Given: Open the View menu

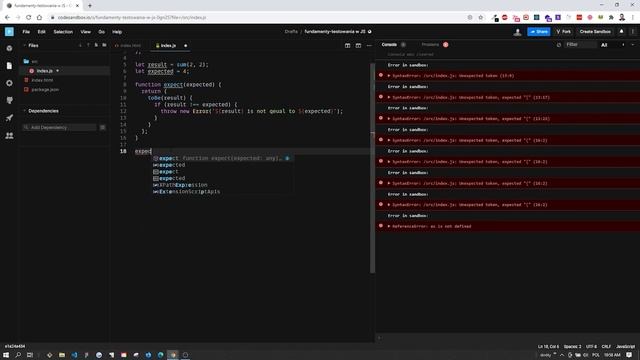Looking at the screenshot, I should pyautogui.click(x=85, y=32).
